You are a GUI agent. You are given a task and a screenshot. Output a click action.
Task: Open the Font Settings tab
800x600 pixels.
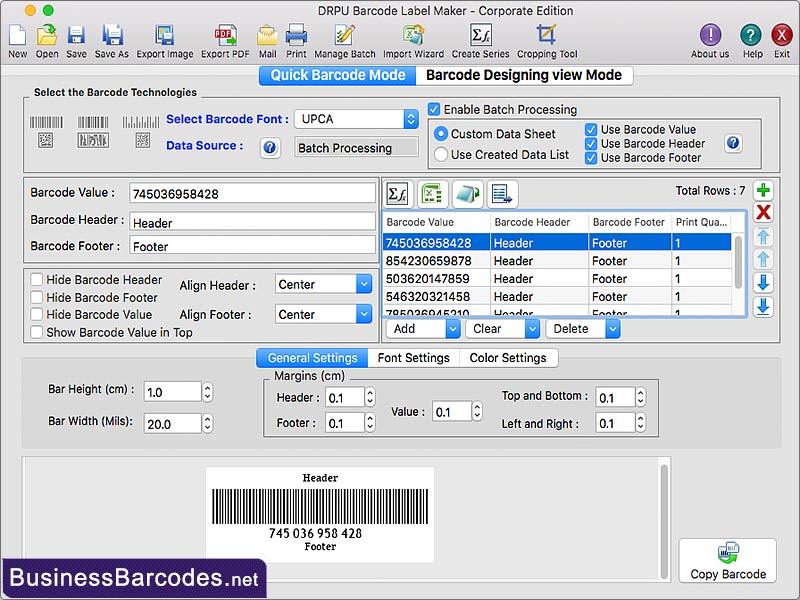tap(414, 357)
